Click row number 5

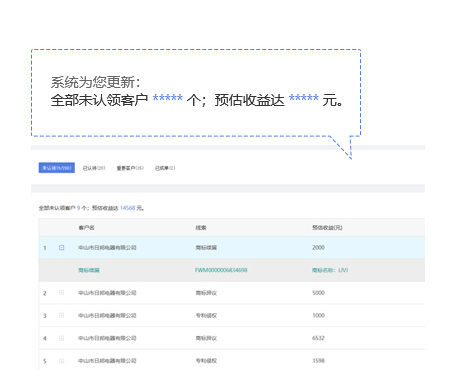coord(45,361)
